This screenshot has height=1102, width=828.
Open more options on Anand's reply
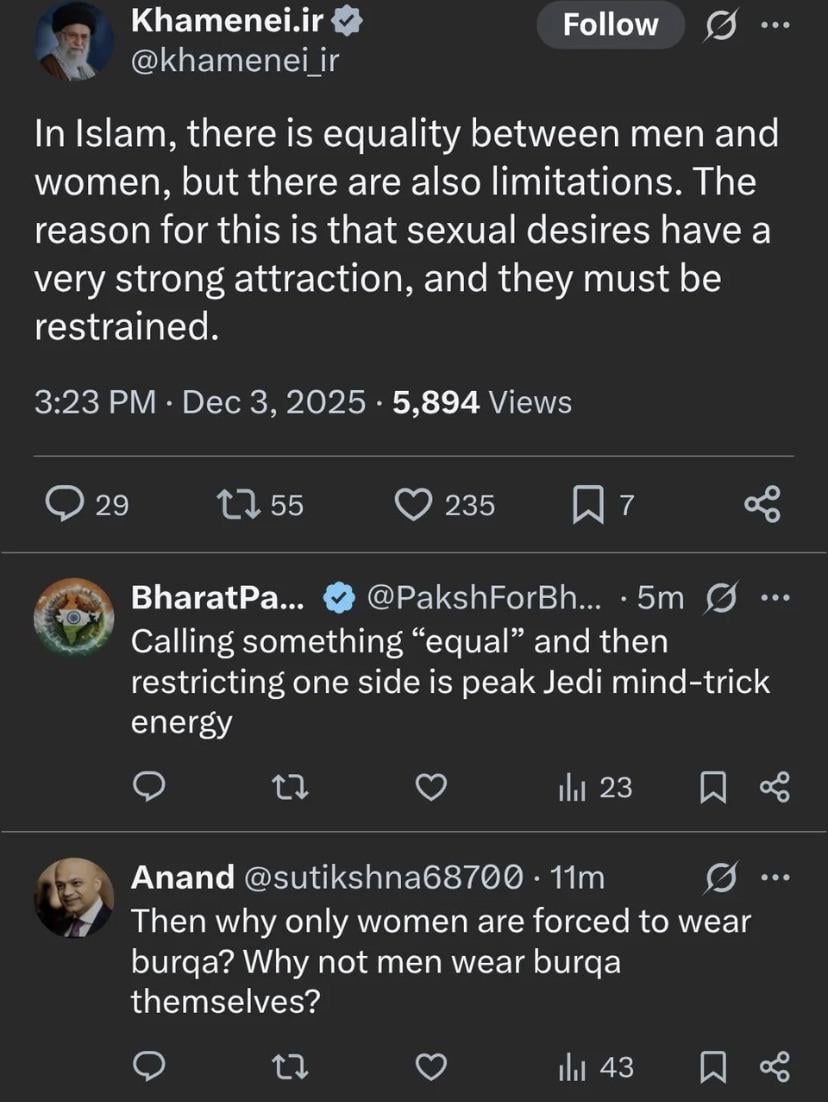[775, 878]
